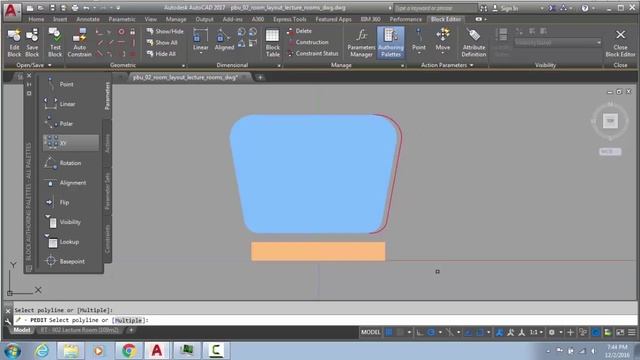Image resolution: width=640 pixels, height=360 pixels.
Task: Click Show All constraints
Action: tap(162, 42)
